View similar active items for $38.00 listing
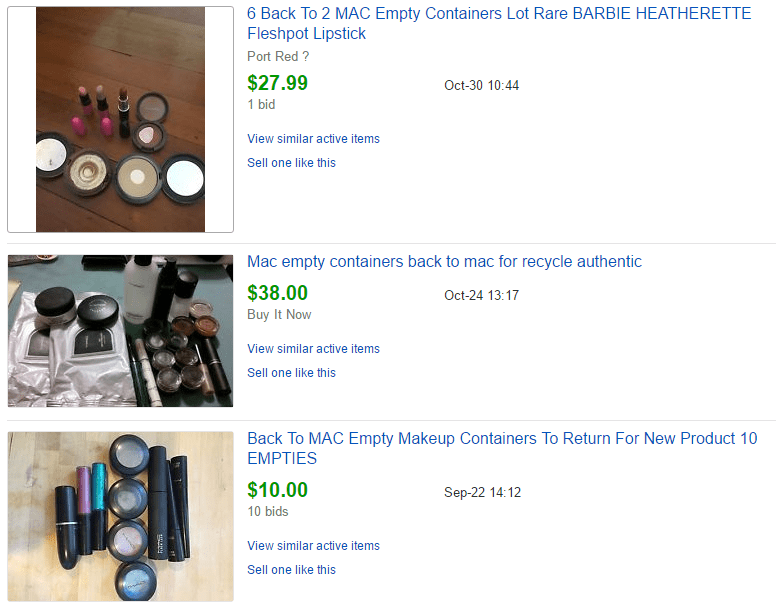Screen dimensions: 778x609 tap(313, 349)
